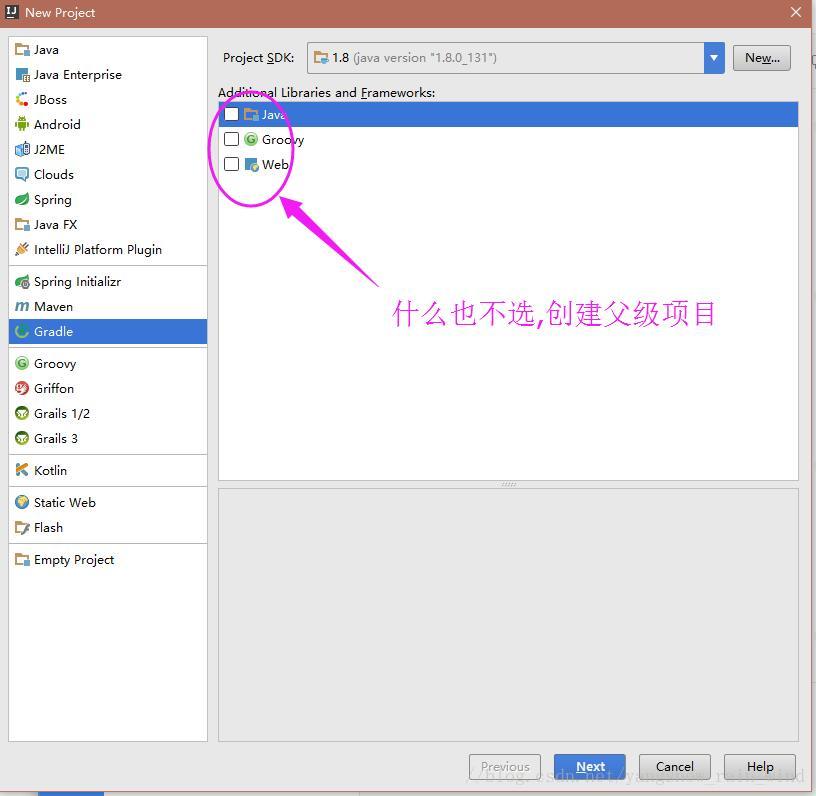Click the Java framework folder icon in libraries list

pos(251,114)
